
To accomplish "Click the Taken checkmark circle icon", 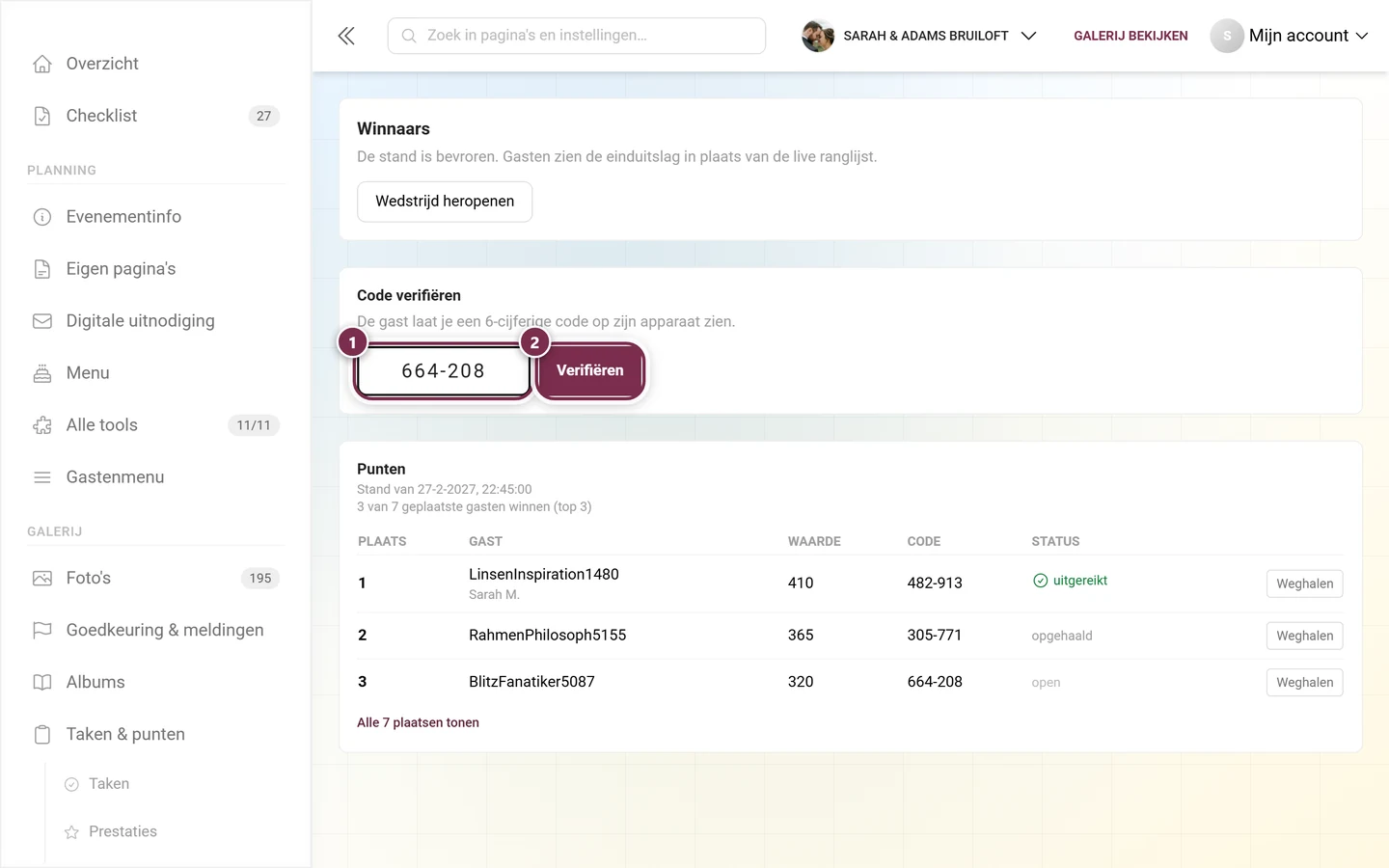I will click(71, 784).
